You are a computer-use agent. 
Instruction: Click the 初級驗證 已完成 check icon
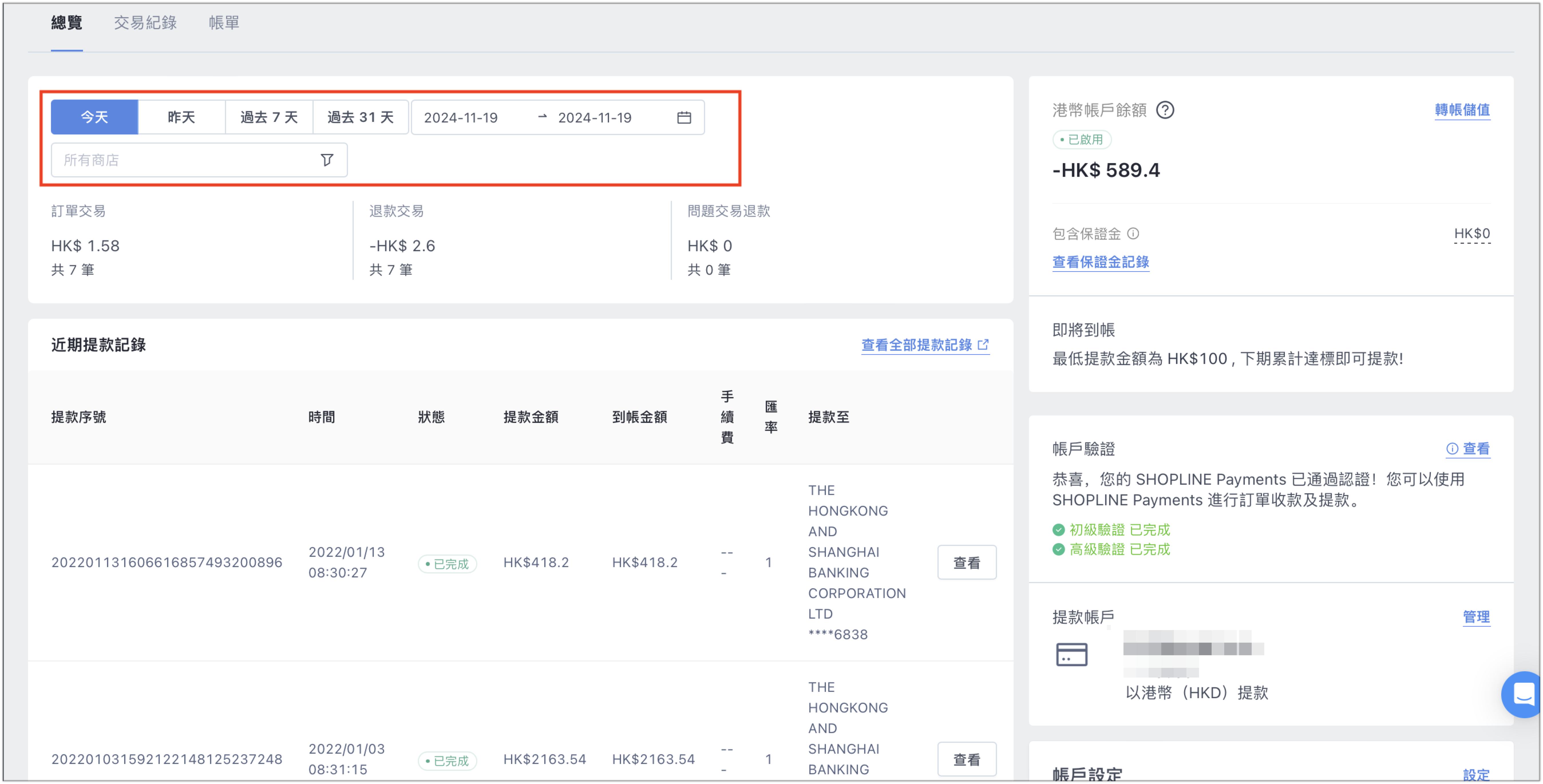click(1059, 530)
